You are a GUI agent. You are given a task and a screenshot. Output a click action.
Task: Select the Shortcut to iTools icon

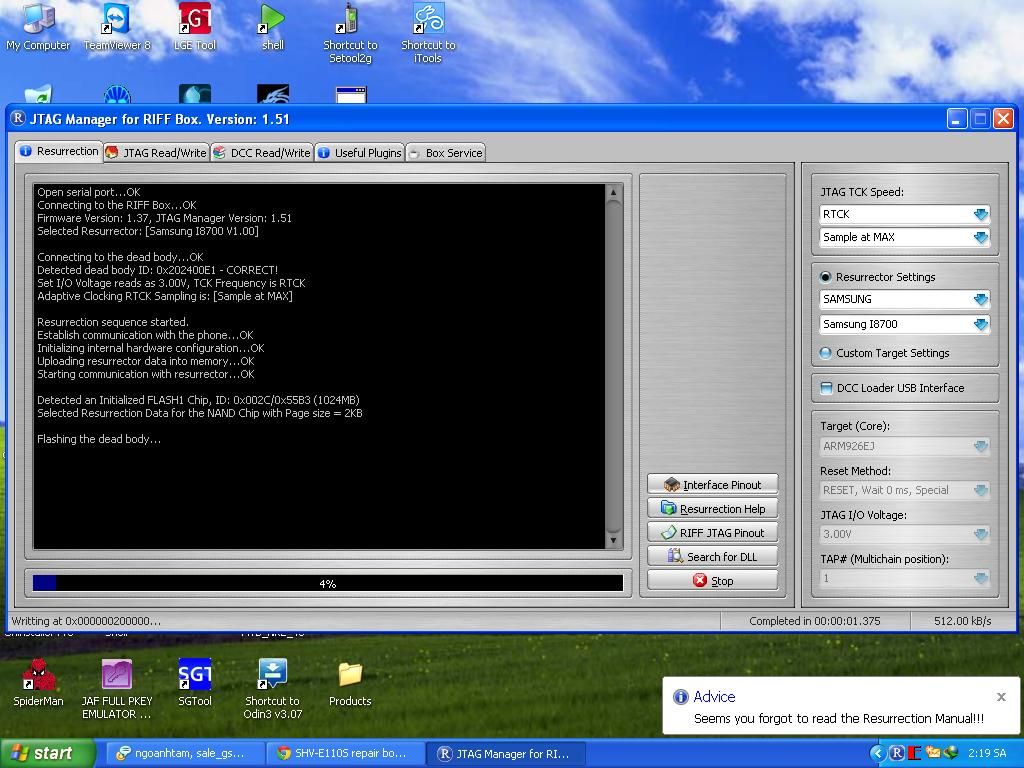(428, 33)
